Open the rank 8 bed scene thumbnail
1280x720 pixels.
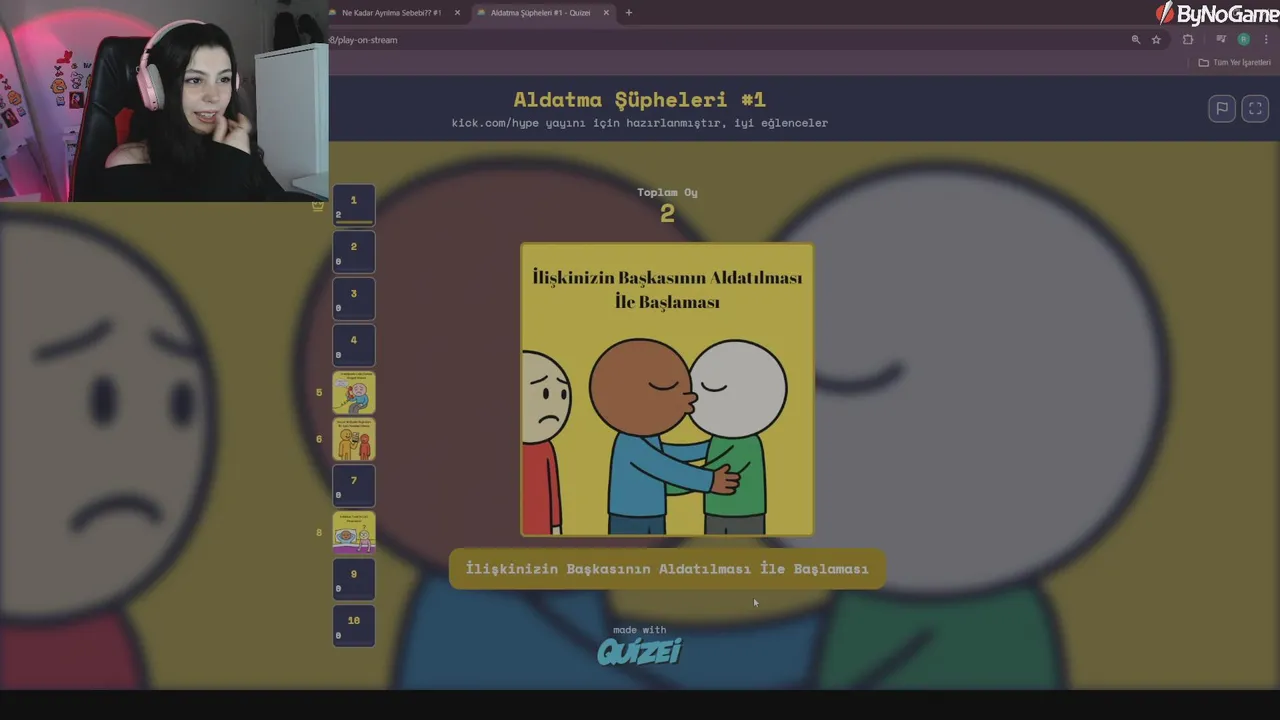coord(354,532)
